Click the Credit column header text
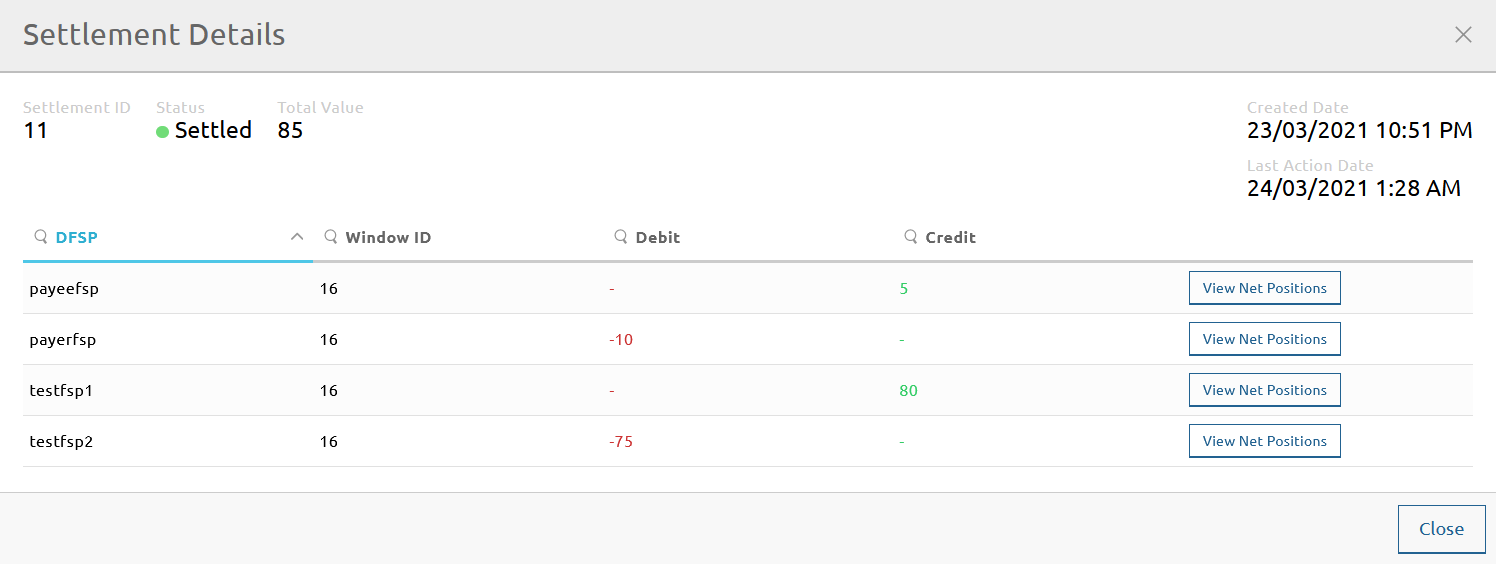This screenshot has height=564, width=1496. click(950, 237)
